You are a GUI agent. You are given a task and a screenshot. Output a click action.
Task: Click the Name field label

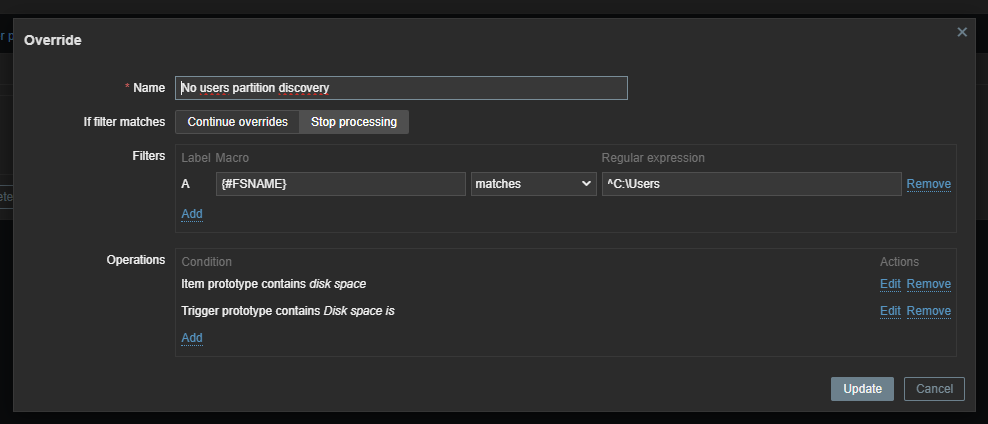149,88
